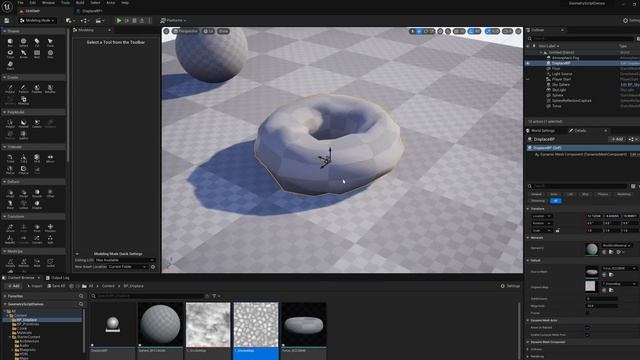Switch to the Output Log tab
Viewport: 640px width, 360px height.
57,278
